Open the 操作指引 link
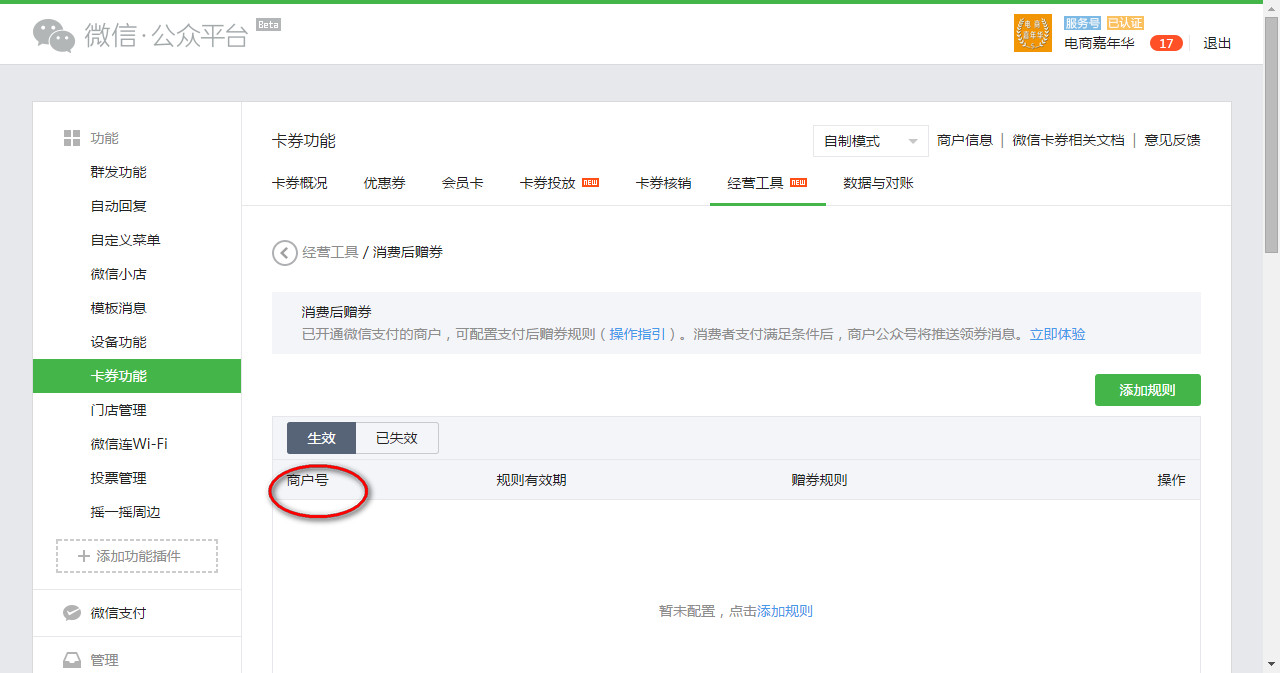Screen dimensions: 1280x673 (638, 334)
